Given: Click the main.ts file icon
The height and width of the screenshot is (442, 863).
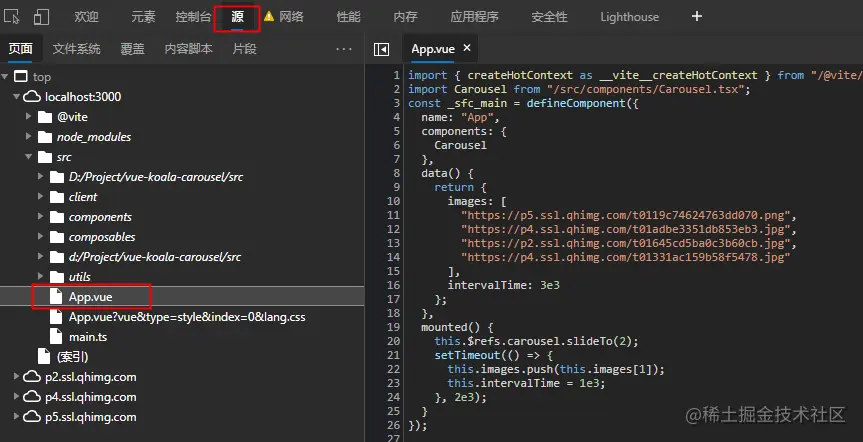Looking at the screenshot, I should tap(56, 336).
